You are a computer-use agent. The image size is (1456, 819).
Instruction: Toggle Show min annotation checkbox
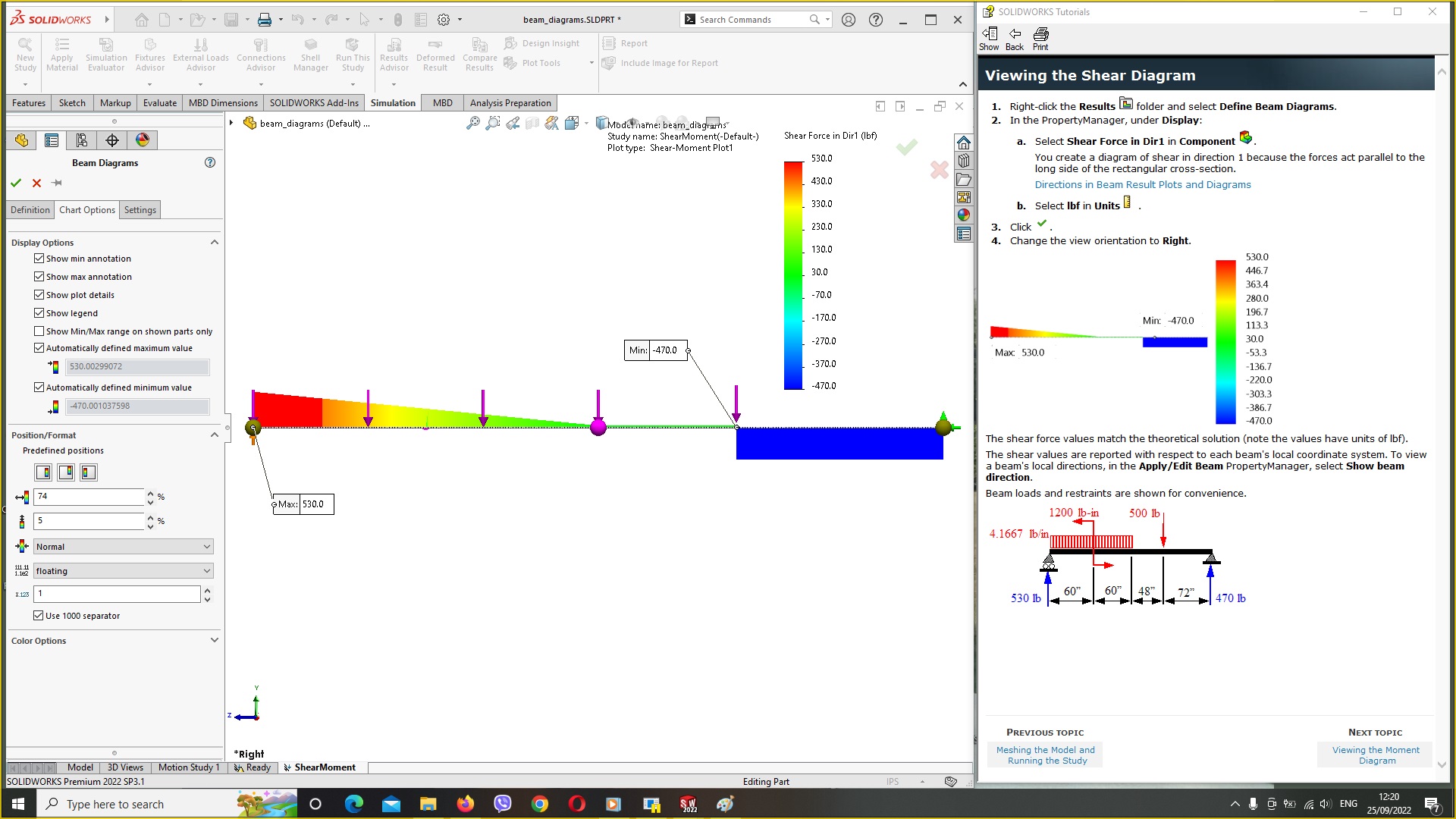pyautogui.click(x=39, y=259)
